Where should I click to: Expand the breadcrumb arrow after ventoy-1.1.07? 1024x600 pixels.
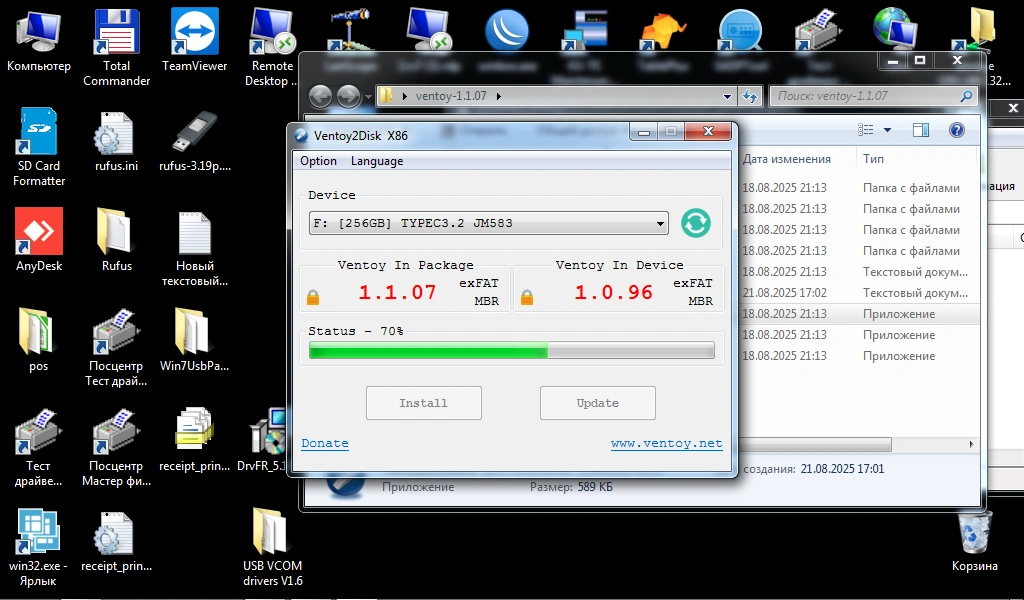pos(499,96)
